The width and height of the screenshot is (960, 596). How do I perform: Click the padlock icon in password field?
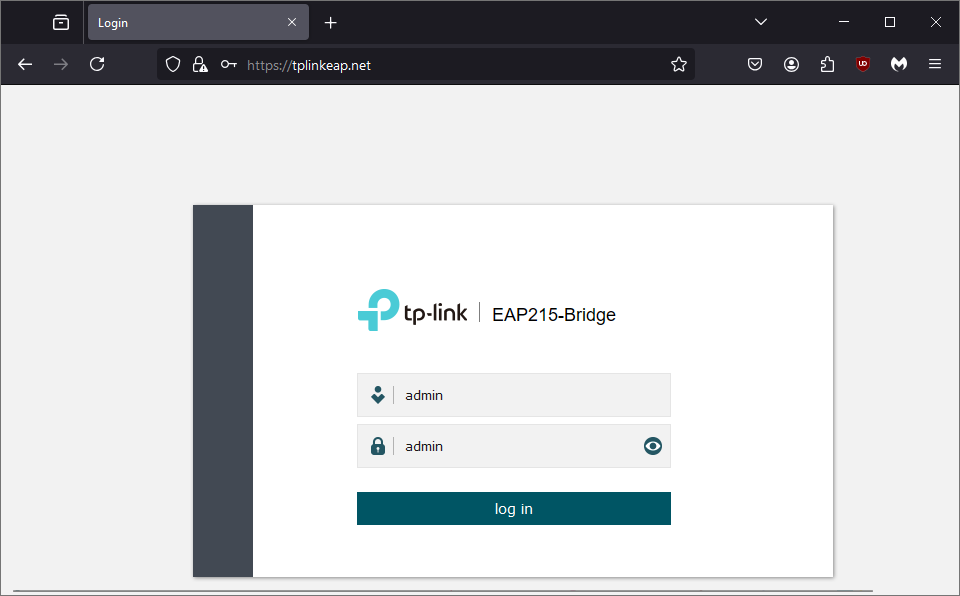tap(378, 446)
